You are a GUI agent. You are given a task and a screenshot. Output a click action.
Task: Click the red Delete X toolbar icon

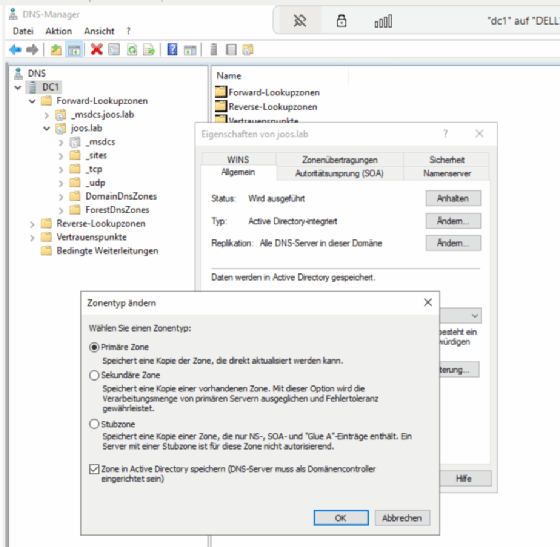pos(96,49)
